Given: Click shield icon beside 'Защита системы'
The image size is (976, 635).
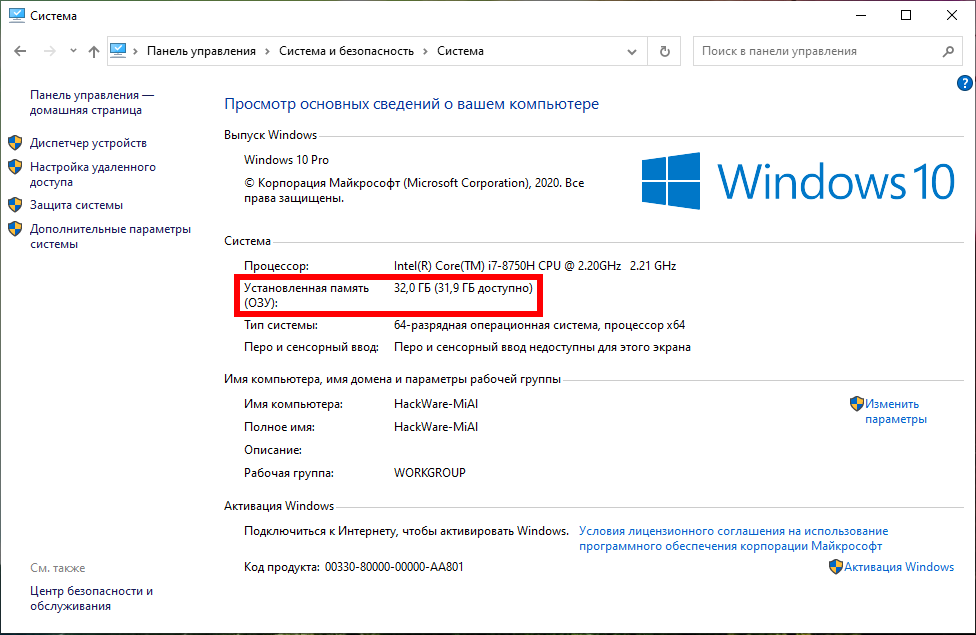Looking at the screenshot, I should 16,205.
